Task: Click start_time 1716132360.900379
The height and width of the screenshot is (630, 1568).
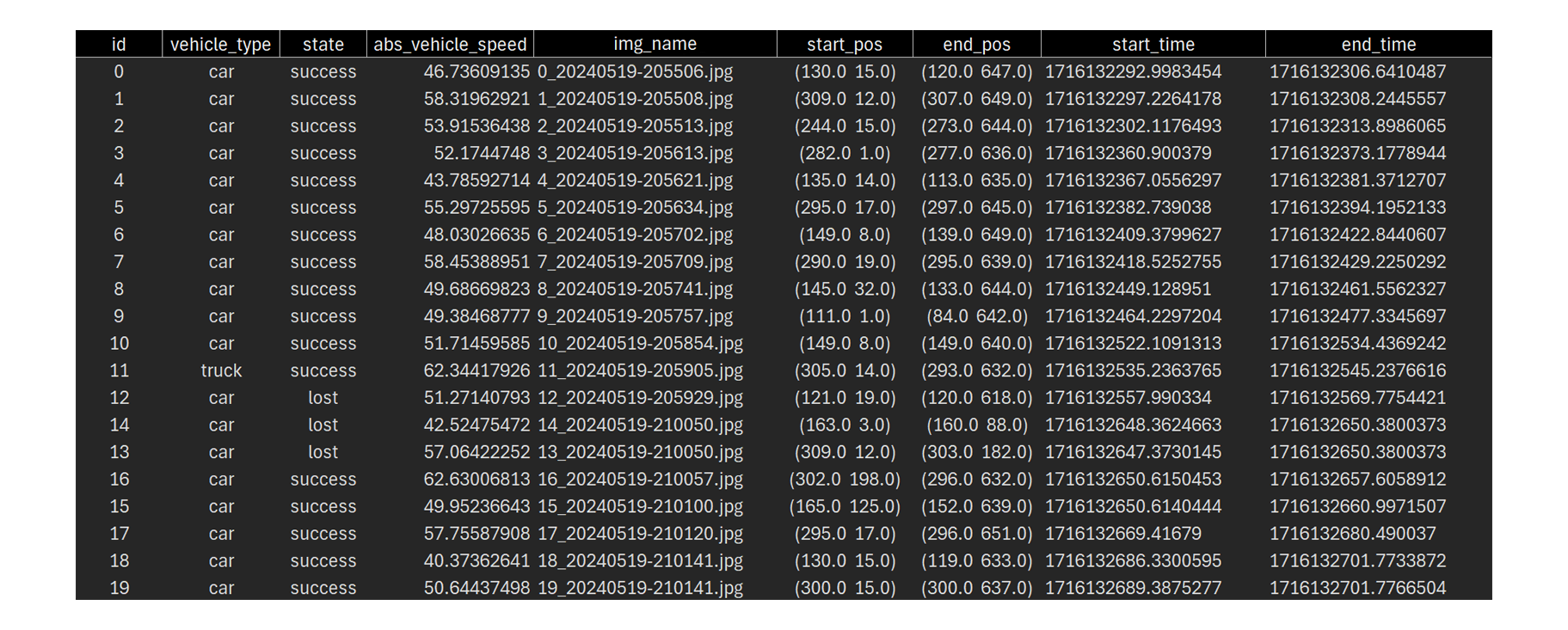Action: click(x=1128, y=153)
